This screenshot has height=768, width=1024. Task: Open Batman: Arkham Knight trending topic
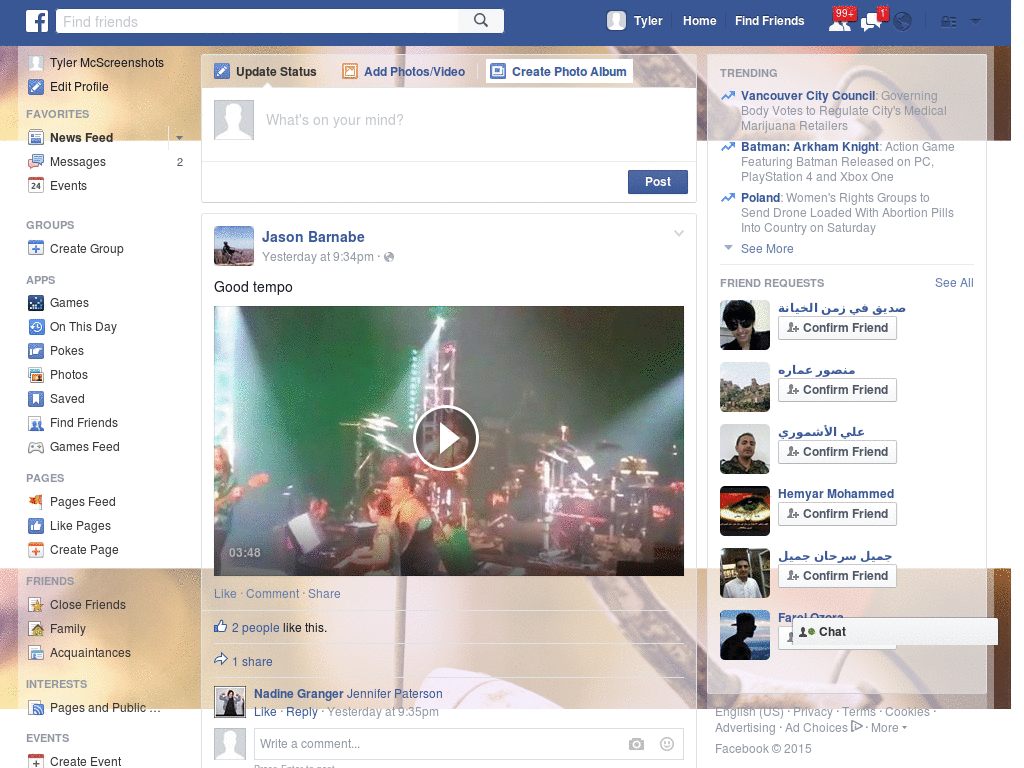click(810, 147)
